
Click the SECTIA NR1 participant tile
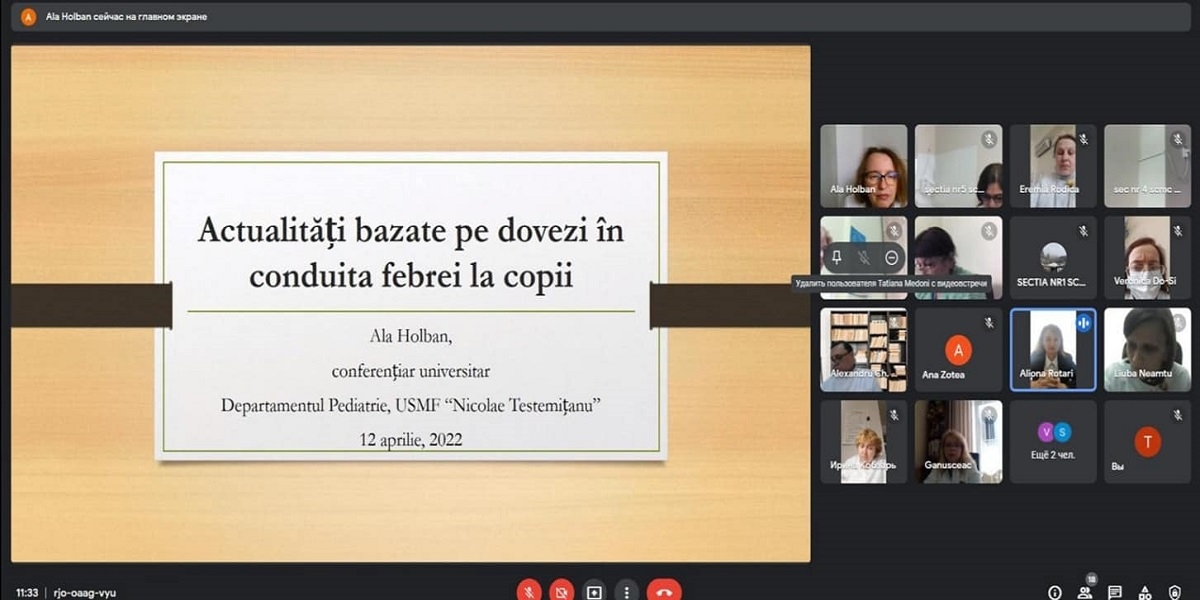1053,258
